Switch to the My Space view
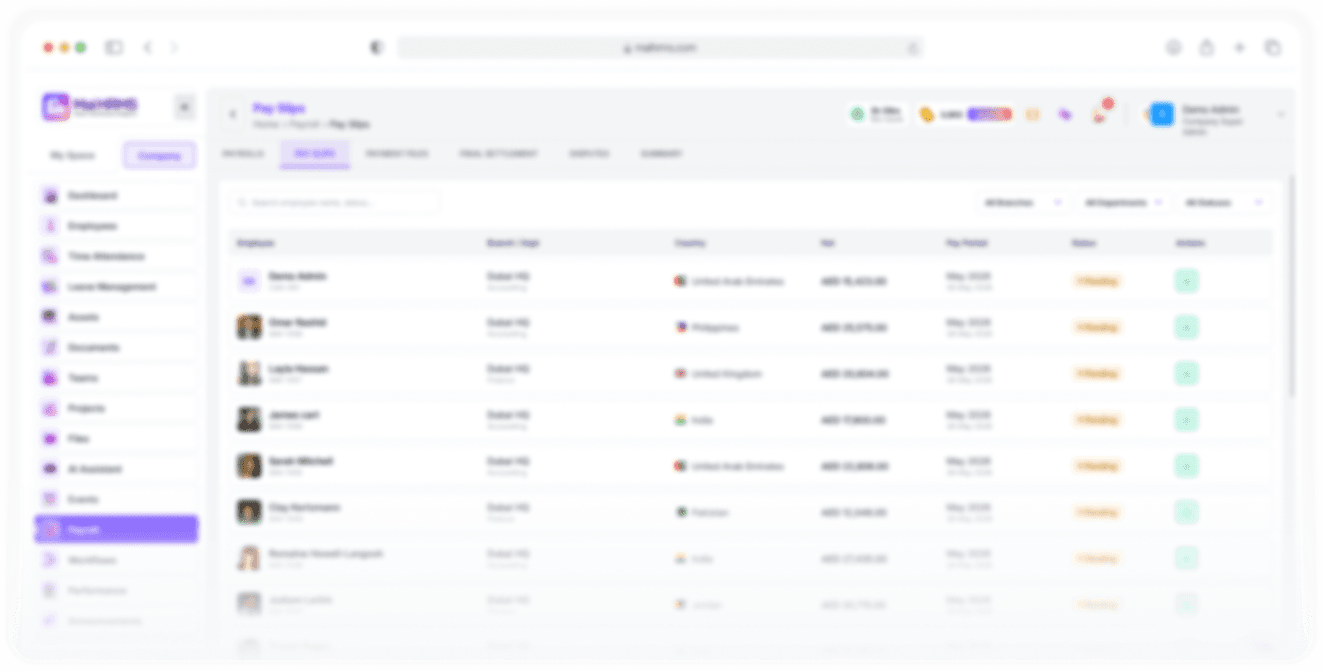The width and height of the screenshot is (1323, 671). pyautogui.click(x=73, y=156)
